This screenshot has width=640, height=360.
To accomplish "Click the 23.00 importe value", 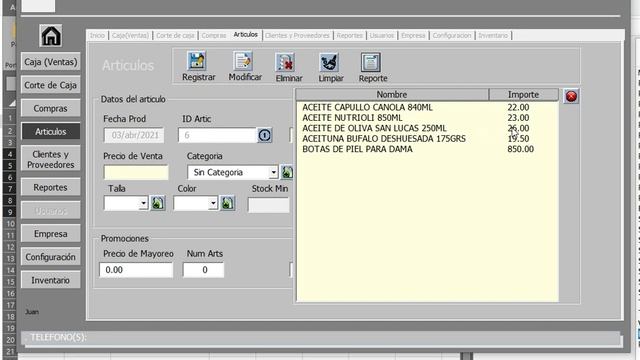I will point(518,118).
